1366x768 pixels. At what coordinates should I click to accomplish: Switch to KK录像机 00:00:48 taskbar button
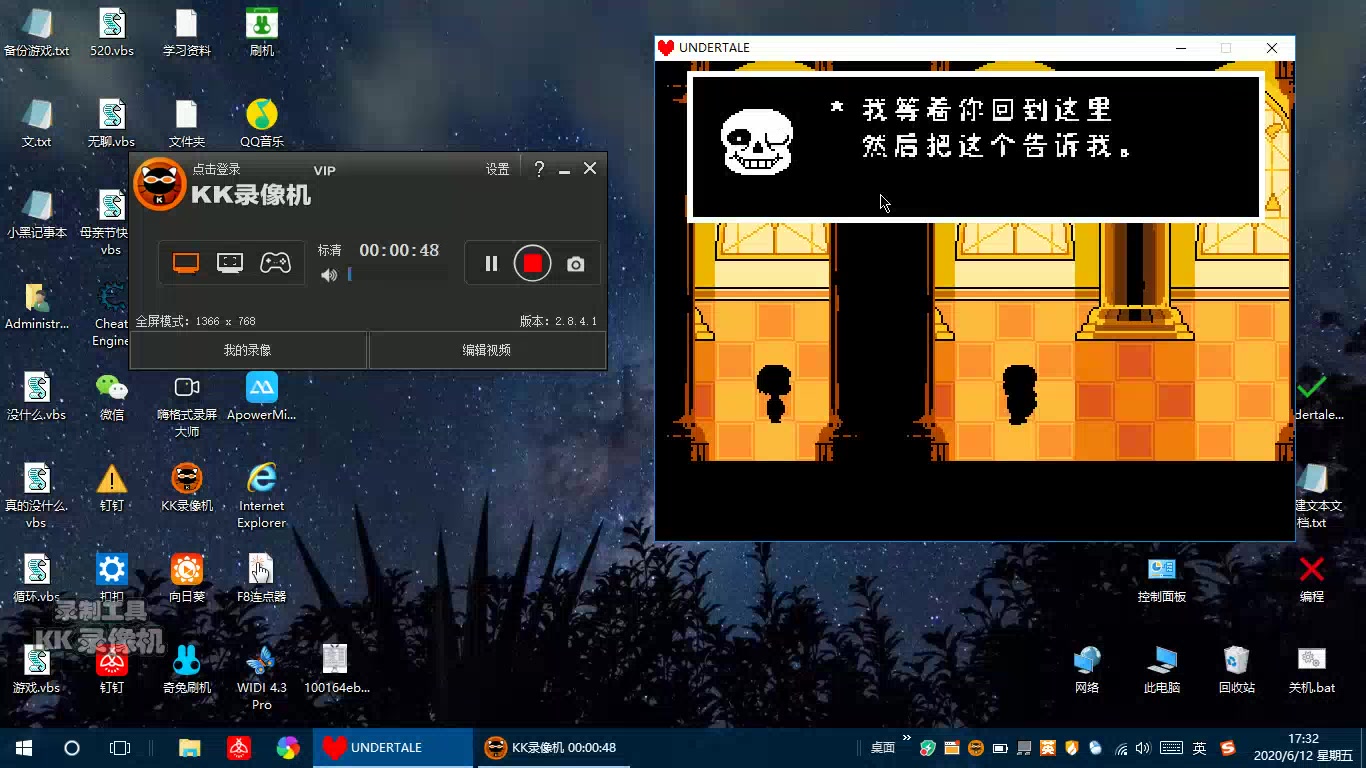coord(554,748)
